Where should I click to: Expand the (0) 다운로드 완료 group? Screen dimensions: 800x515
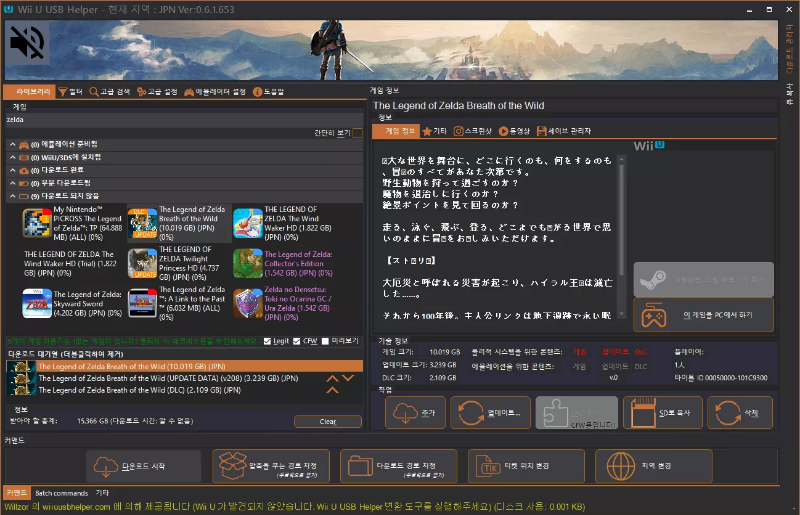tap(185, 170)
